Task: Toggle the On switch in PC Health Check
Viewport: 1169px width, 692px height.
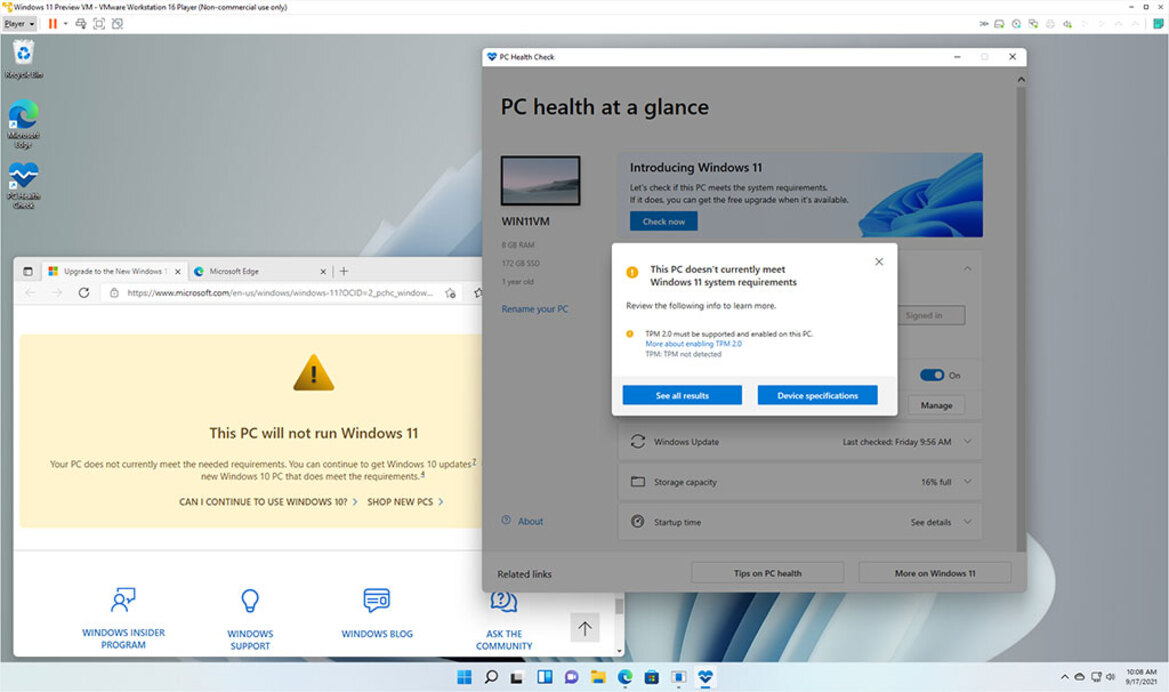Action: (x=932, y=375)
